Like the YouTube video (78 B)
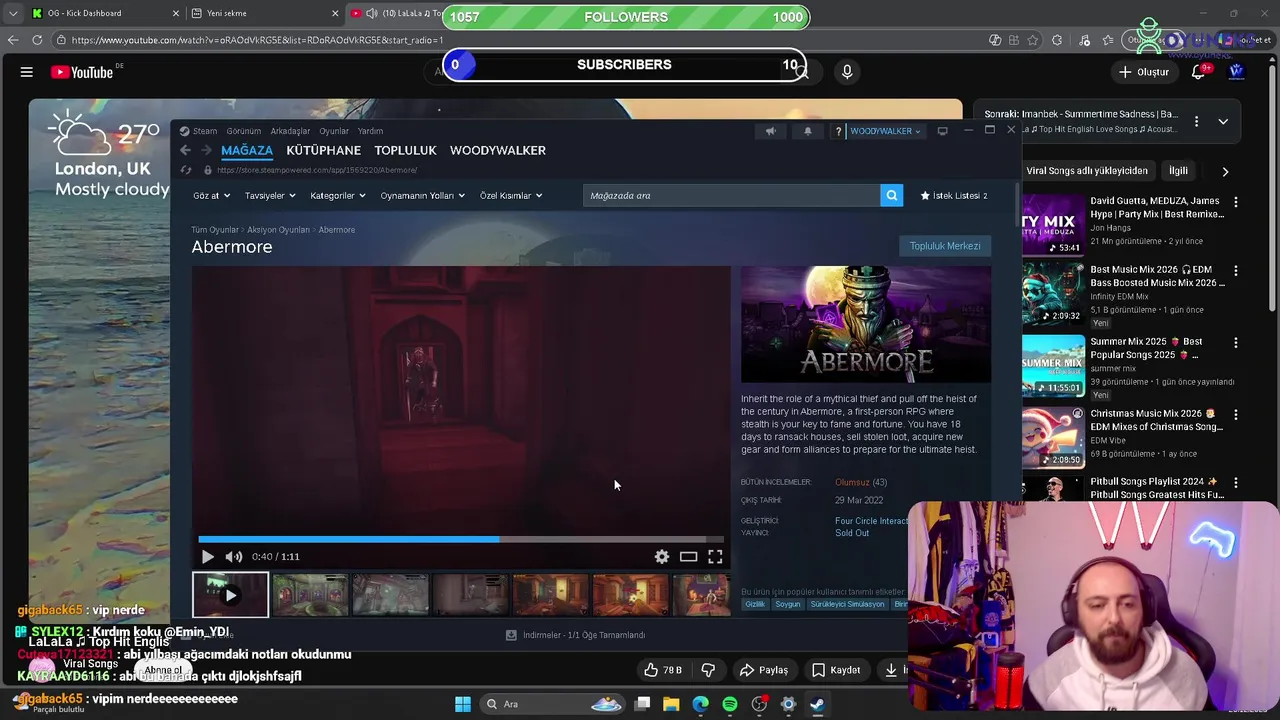This screenshot has width=1280, height=720. click(663, 670)
